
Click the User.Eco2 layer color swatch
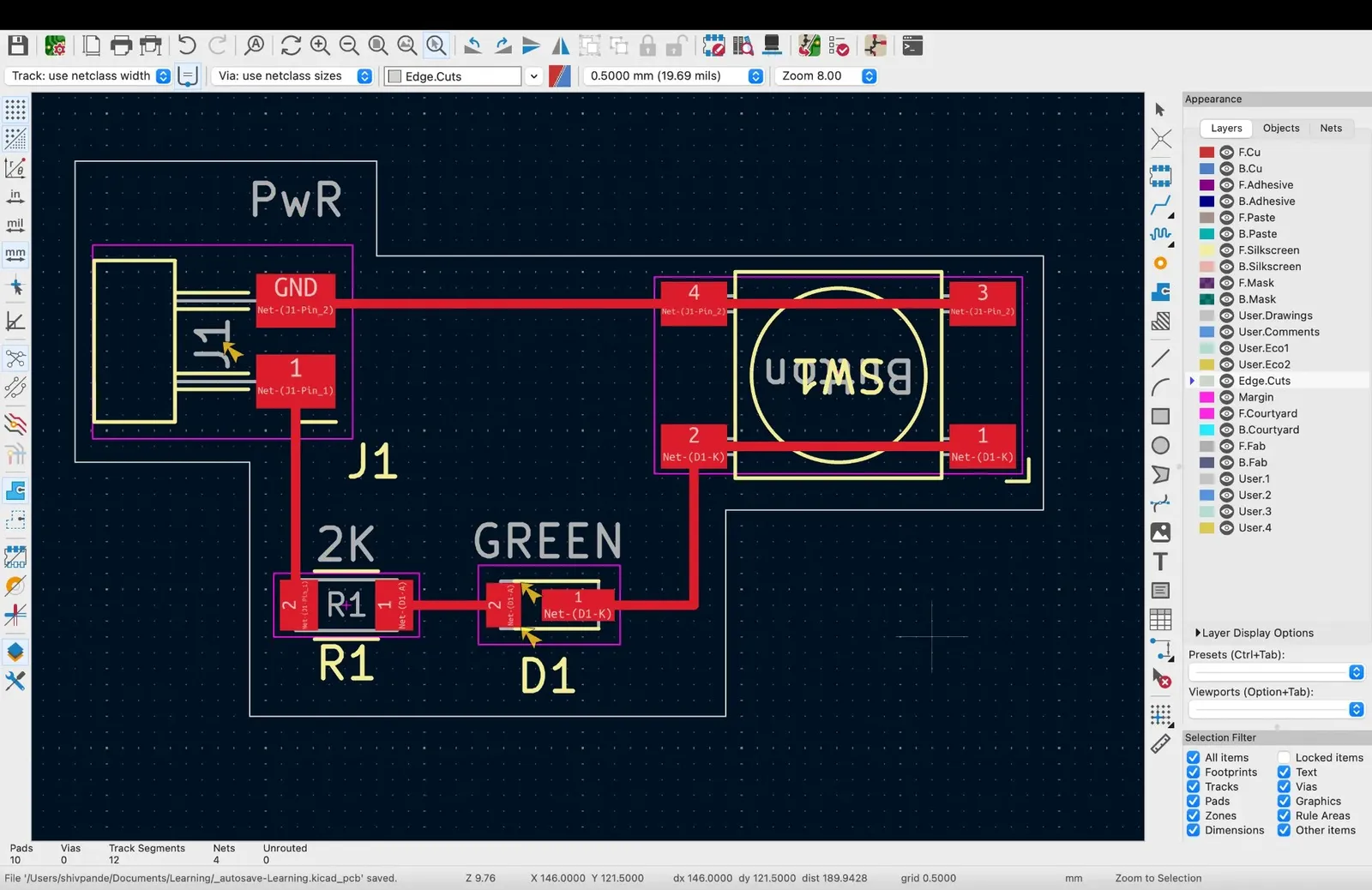pos(1207,364)
